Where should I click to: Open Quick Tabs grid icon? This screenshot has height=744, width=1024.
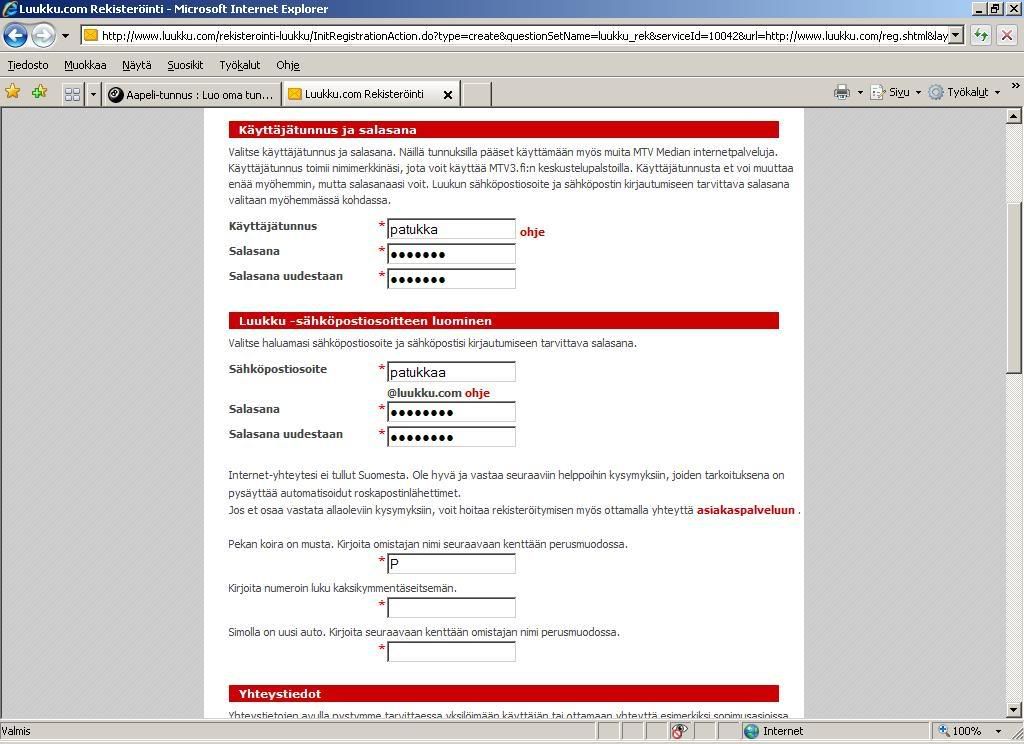pos(72,94)
